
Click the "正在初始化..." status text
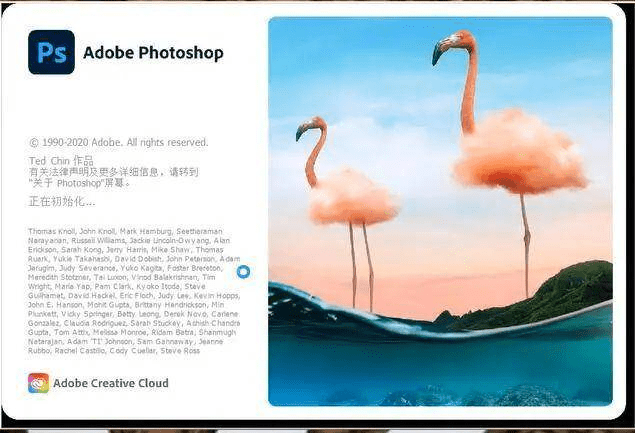coord(62,201)
